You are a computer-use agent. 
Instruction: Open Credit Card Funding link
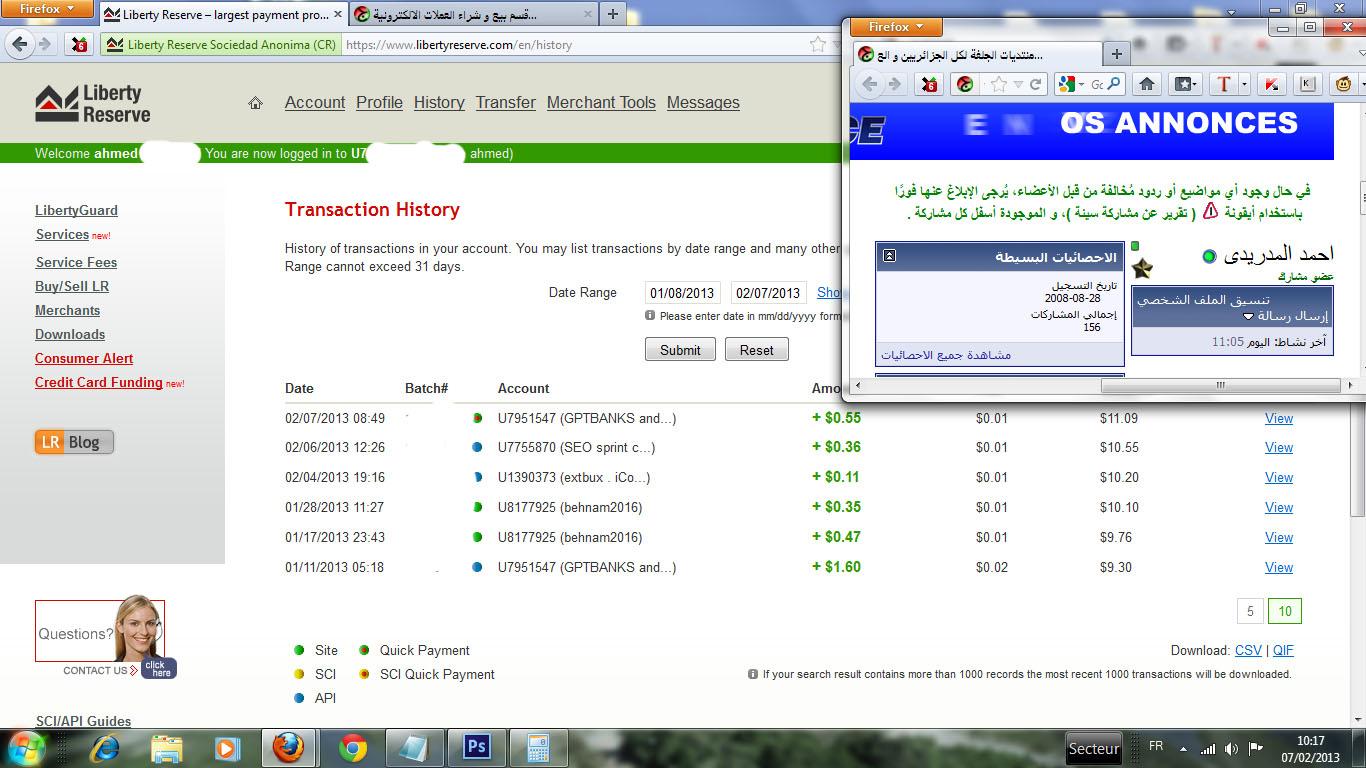[x=98, y=382]
